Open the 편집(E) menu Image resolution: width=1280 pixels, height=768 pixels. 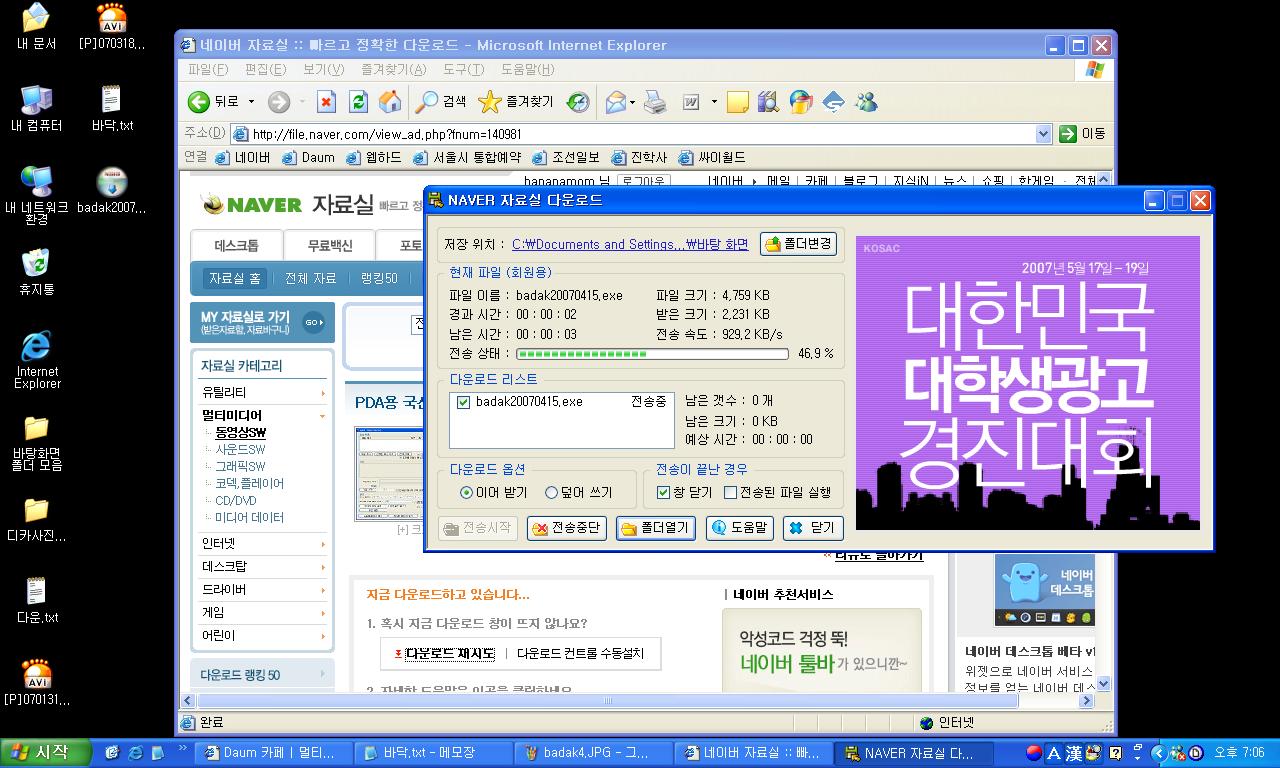coord(265,69)
